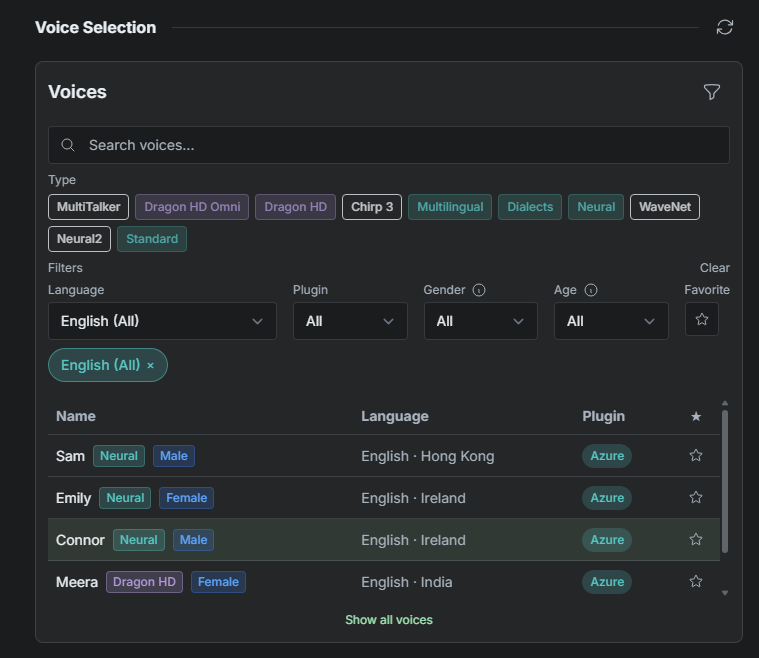Open the Age info icon
This screenshot has width=759, height=658.
coord(591,290)
